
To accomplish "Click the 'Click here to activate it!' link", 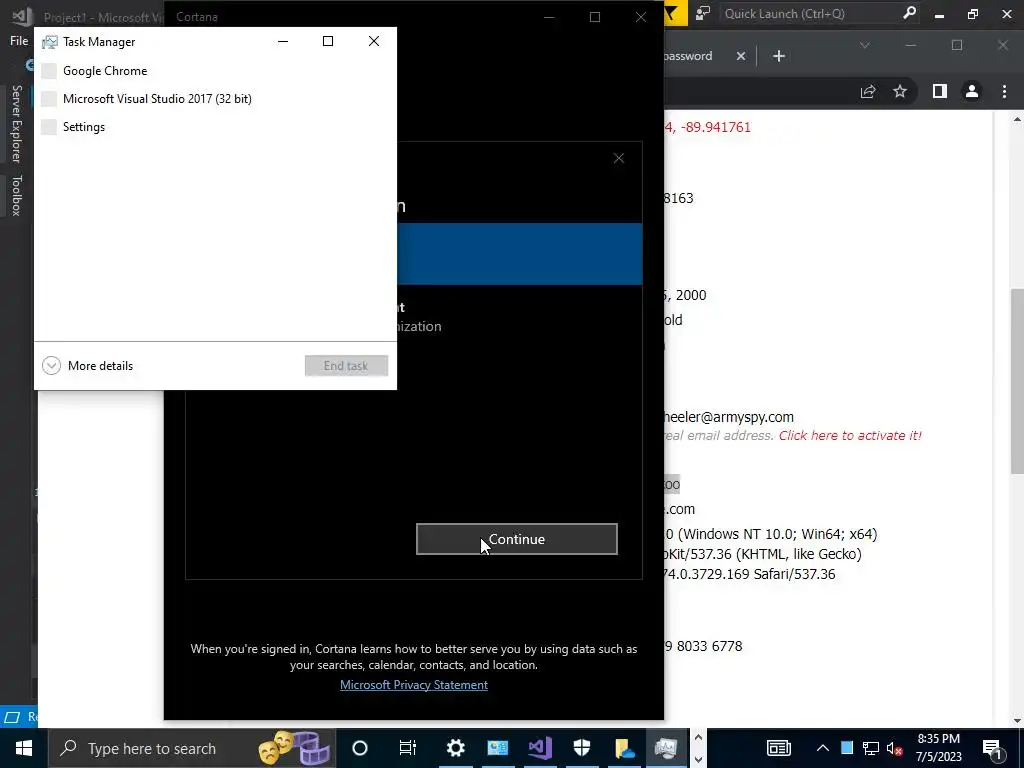I will click(x=850, y=436).
